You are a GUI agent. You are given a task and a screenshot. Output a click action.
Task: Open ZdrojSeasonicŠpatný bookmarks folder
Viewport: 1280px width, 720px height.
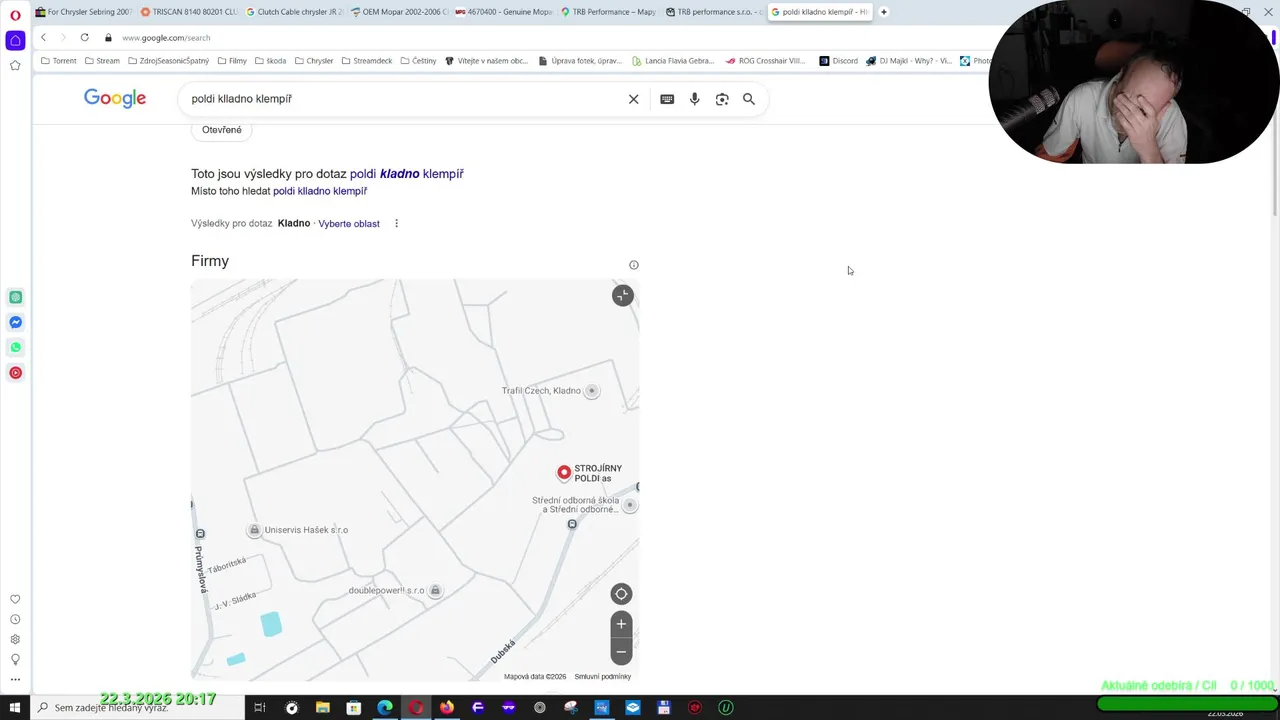[168, 61]
